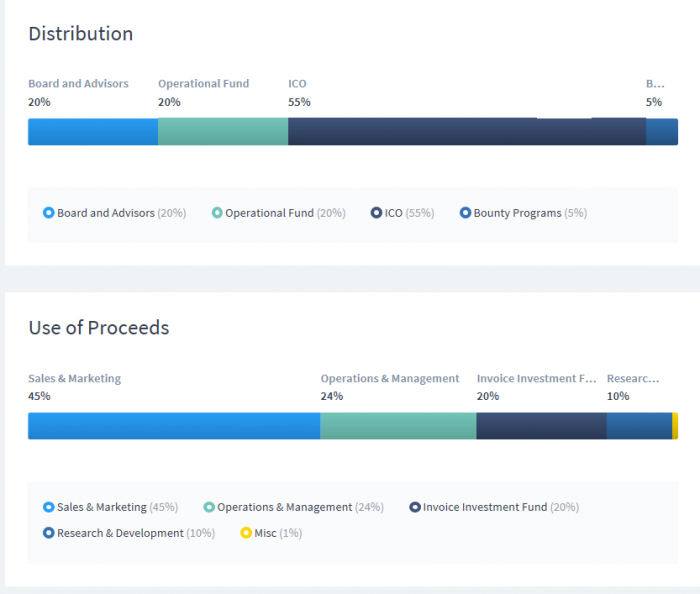Viewport: 700px width, 594px height.
Task: Select the Research & Development 10% bar segment
Action: 639,426
